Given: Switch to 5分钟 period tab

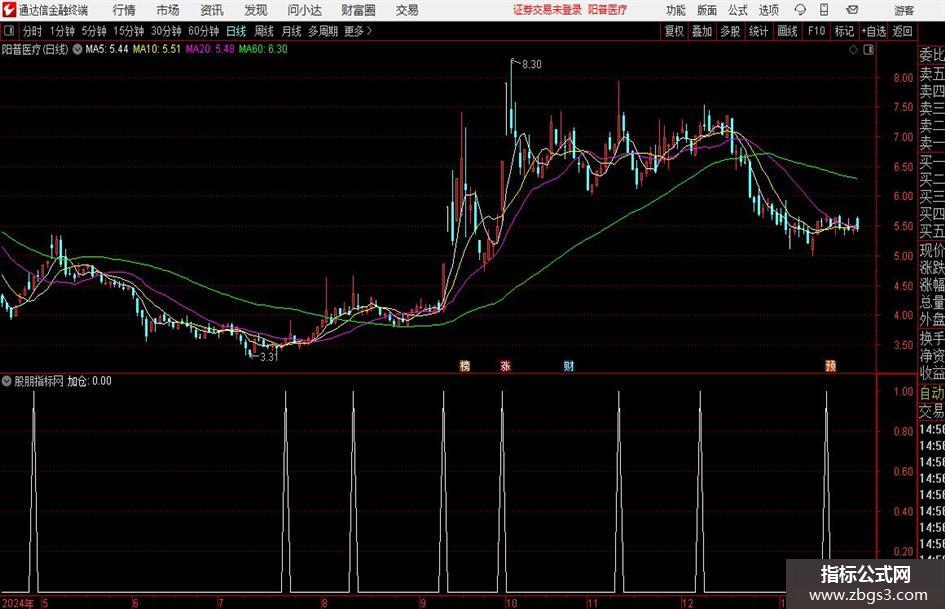Looking at the screenshot, I should (x=93, y=31).
